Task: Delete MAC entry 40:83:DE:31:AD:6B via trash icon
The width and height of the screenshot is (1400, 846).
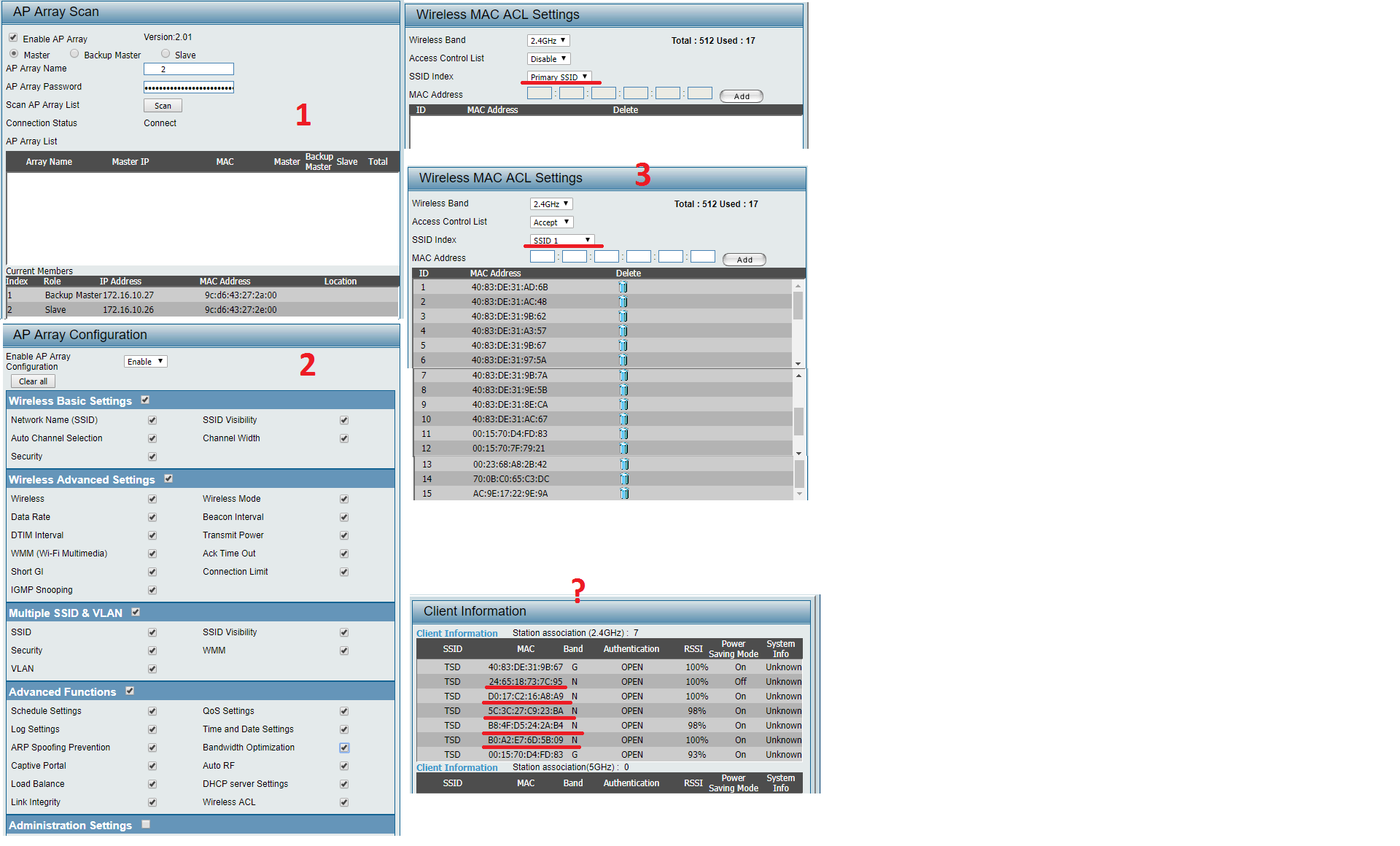Action: (623, 287)
